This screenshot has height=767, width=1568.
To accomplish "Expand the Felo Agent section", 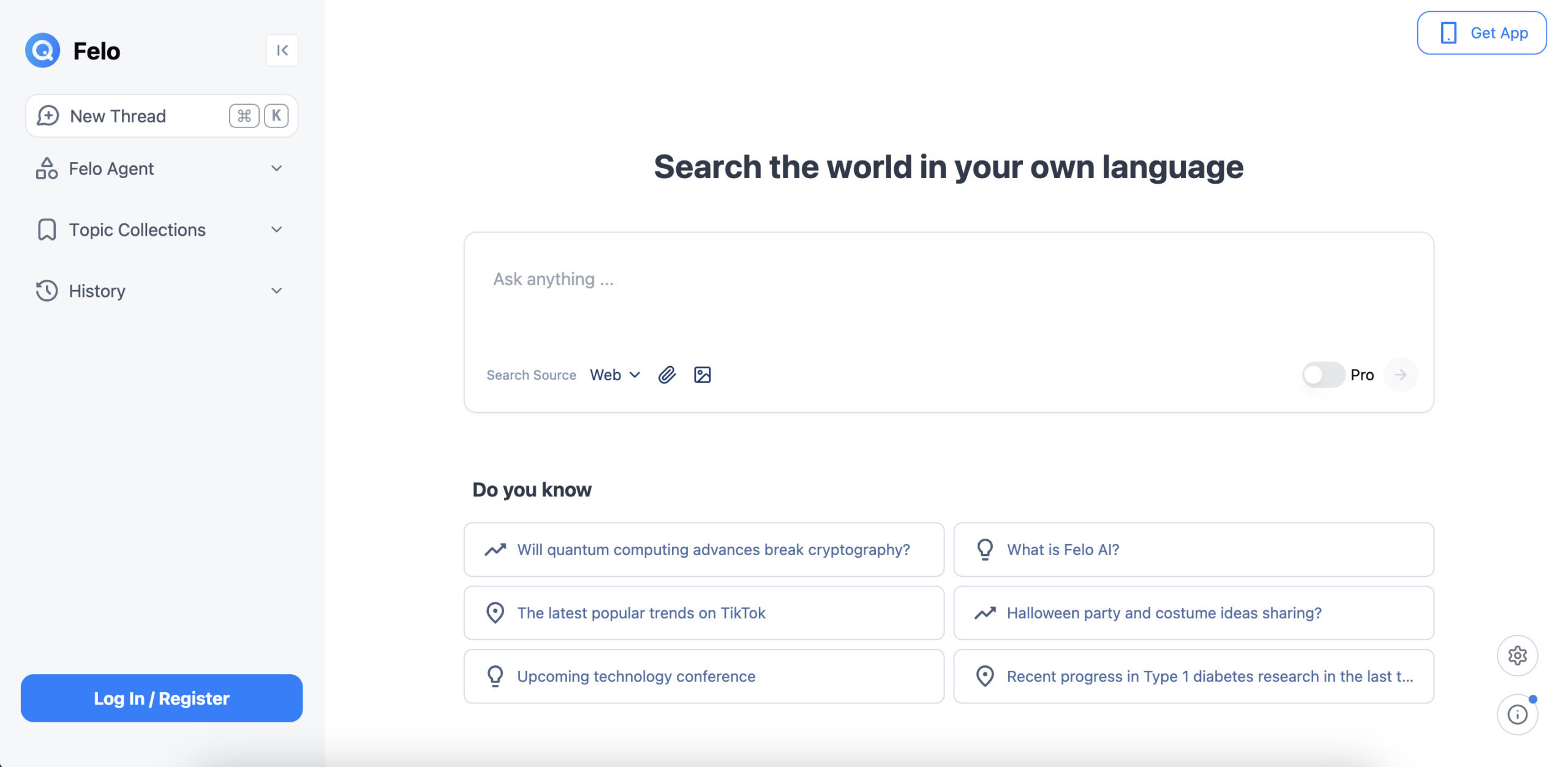I will pos(276,168).
